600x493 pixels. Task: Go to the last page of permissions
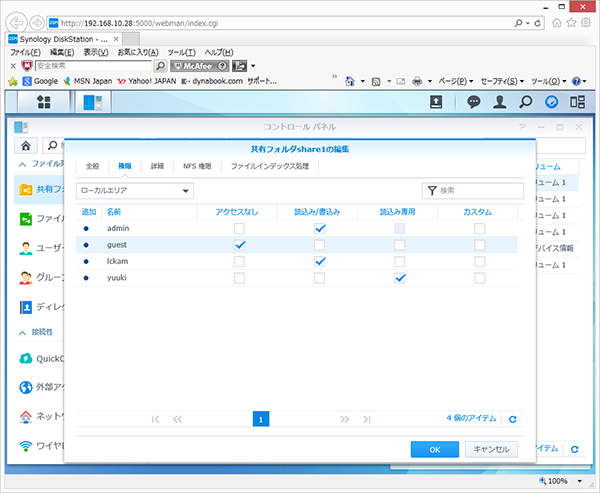(x=367, y=419)
